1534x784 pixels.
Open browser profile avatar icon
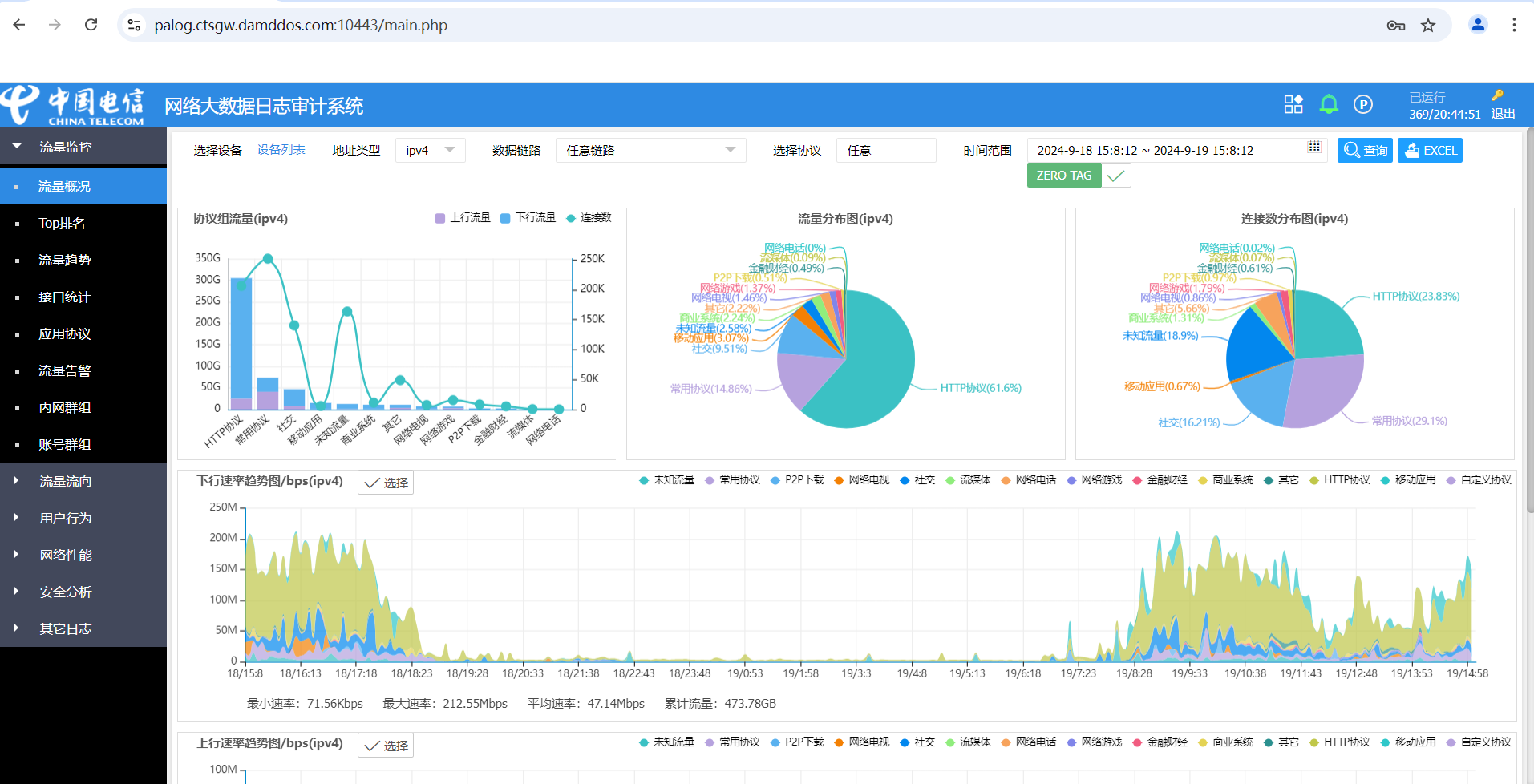click(x=1478, y=25)
